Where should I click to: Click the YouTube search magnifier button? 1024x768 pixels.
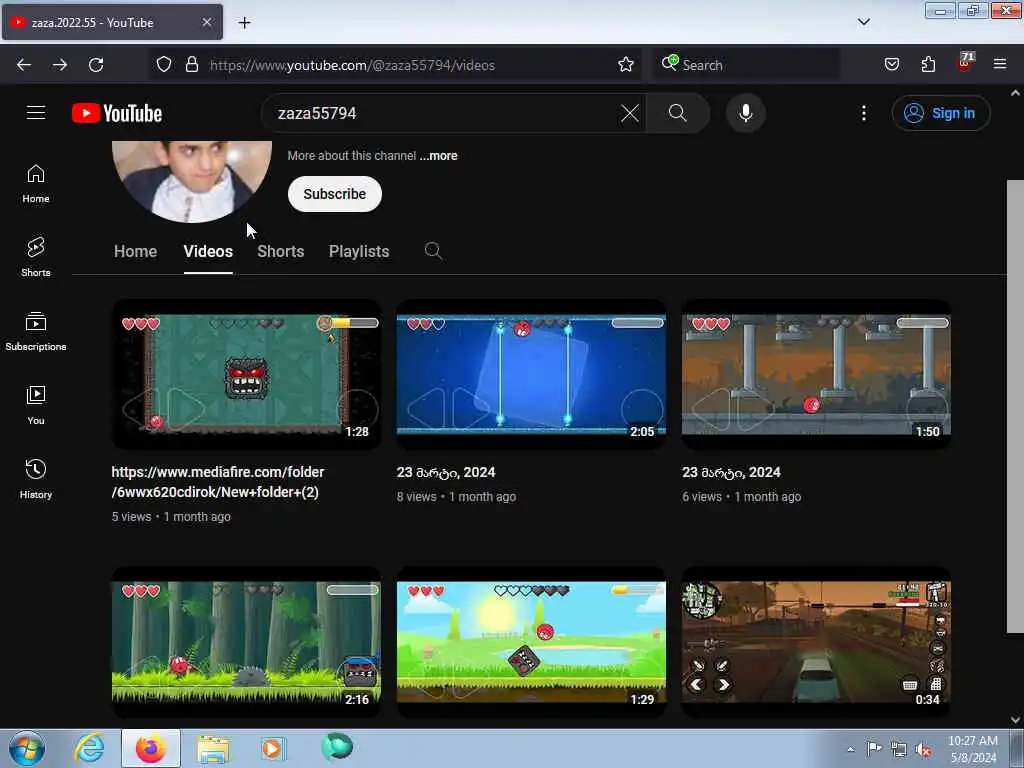click(x=677, y=113)
